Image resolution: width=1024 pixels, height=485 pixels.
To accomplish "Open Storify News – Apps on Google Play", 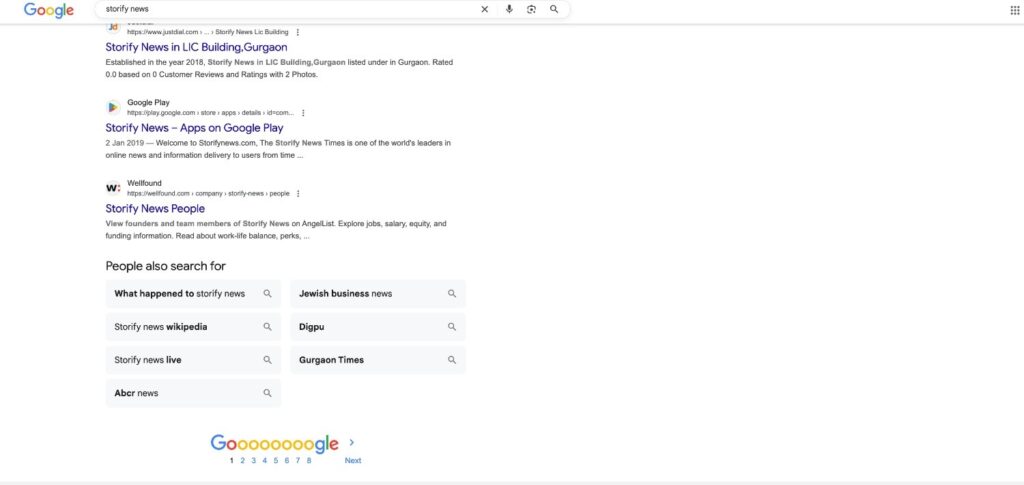I will [x=194, y=128].
